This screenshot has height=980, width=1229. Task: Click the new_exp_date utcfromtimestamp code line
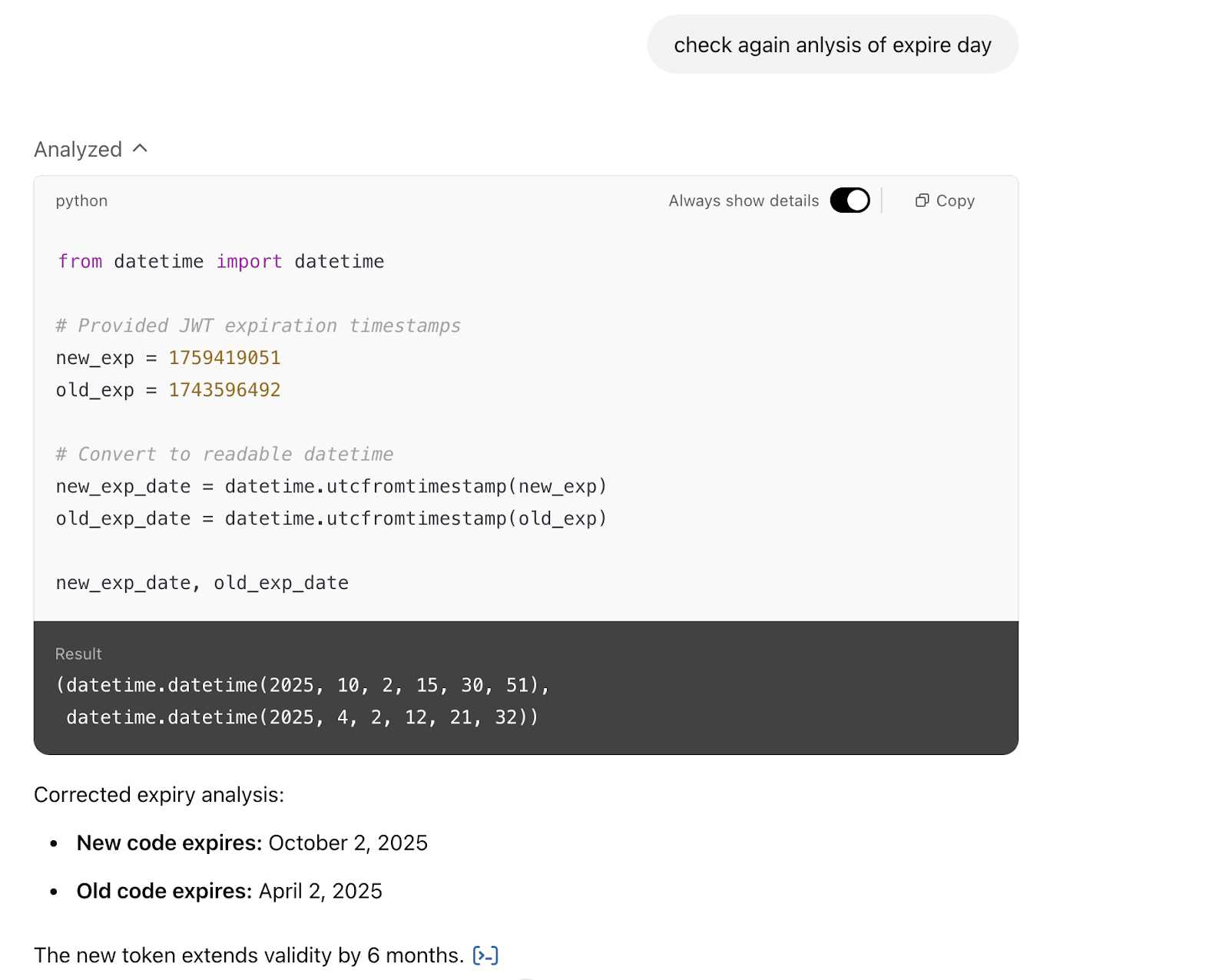331,487
